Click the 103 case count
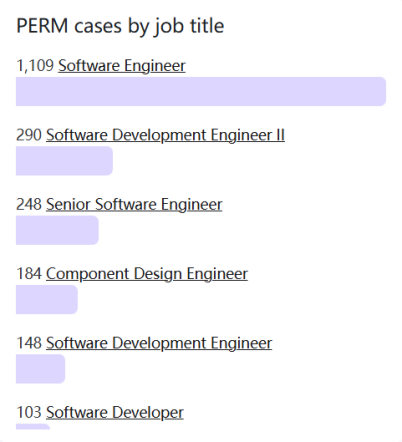402x442 pixels. click(x=29, y=412)
